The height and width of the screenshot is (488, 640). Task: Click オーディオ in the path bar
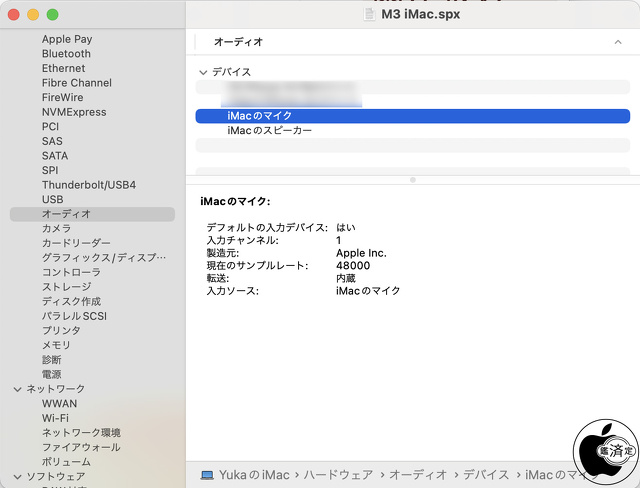click(x=418, y=475)
